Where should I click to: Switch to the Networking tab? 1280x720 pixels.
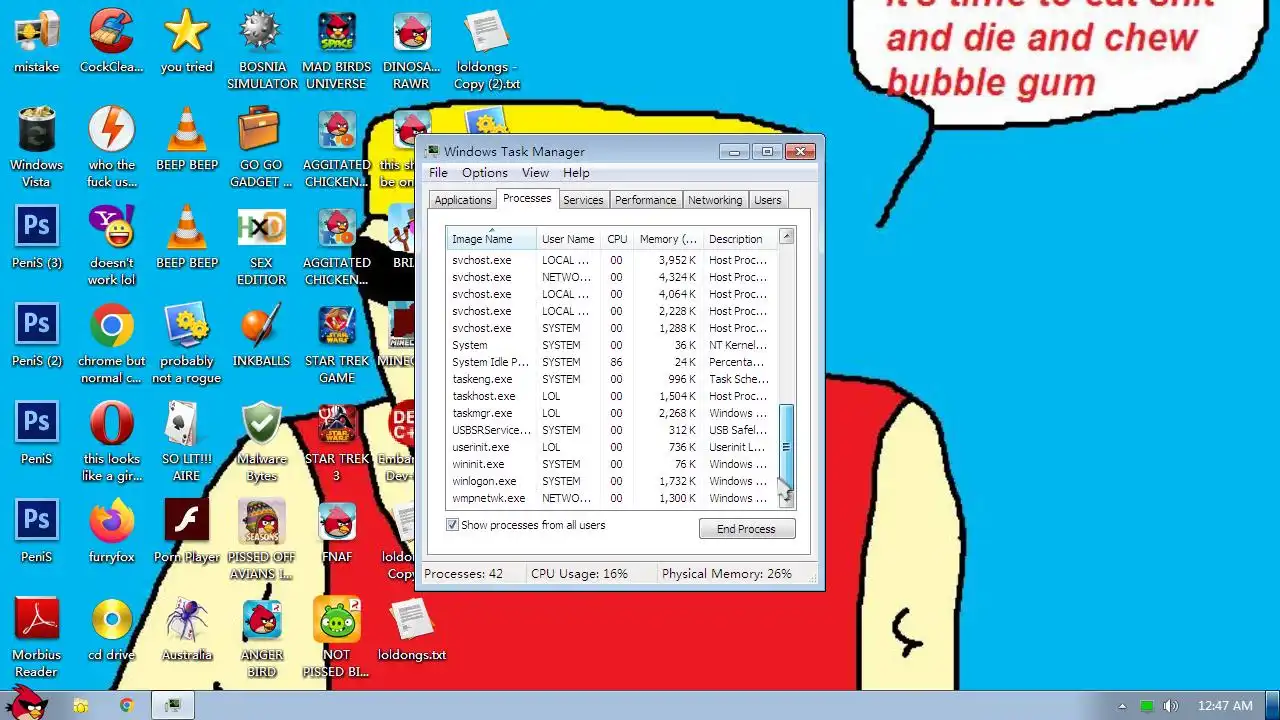point(715,200)
